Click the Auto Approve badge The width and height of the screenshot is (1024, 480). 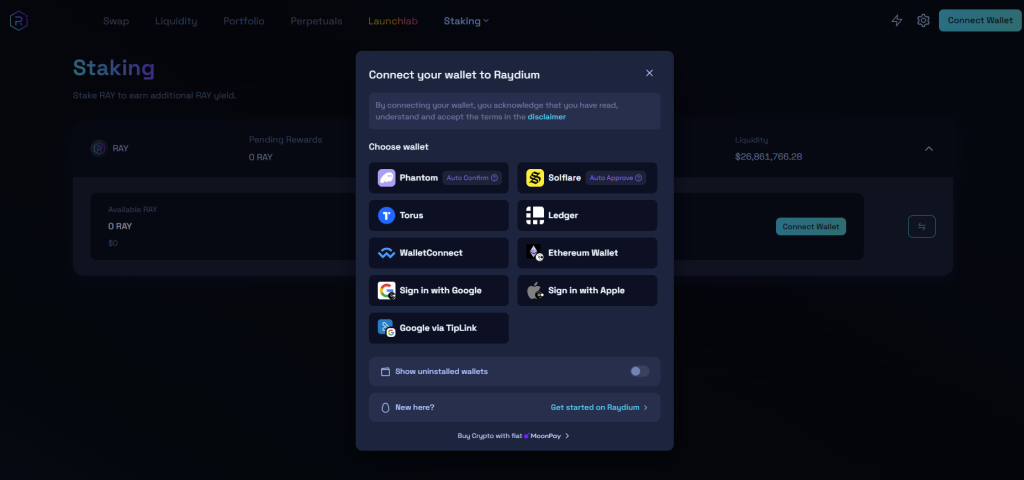pos(616,178)
